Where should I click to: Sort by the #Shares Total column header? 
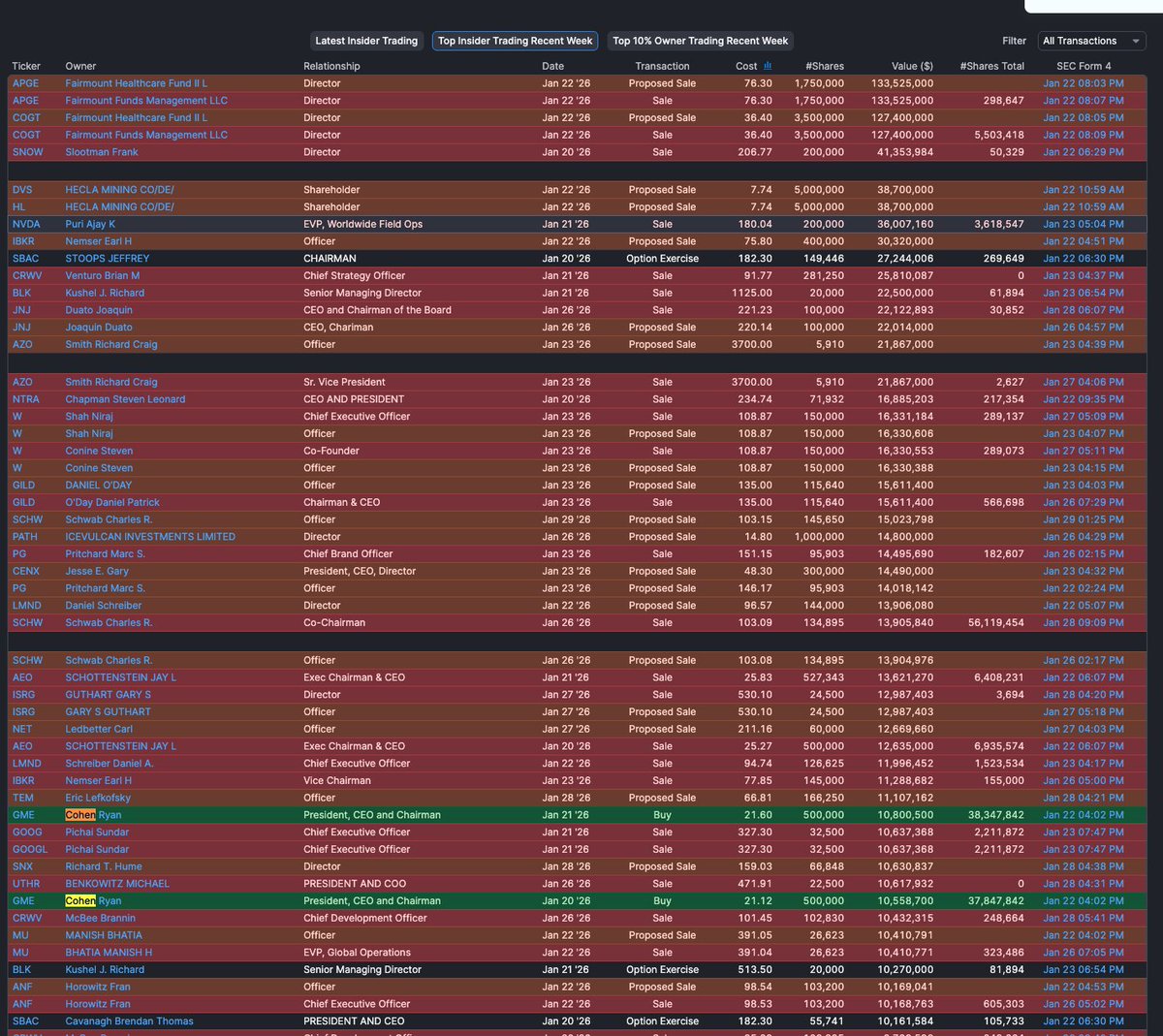tap(991, 66)
